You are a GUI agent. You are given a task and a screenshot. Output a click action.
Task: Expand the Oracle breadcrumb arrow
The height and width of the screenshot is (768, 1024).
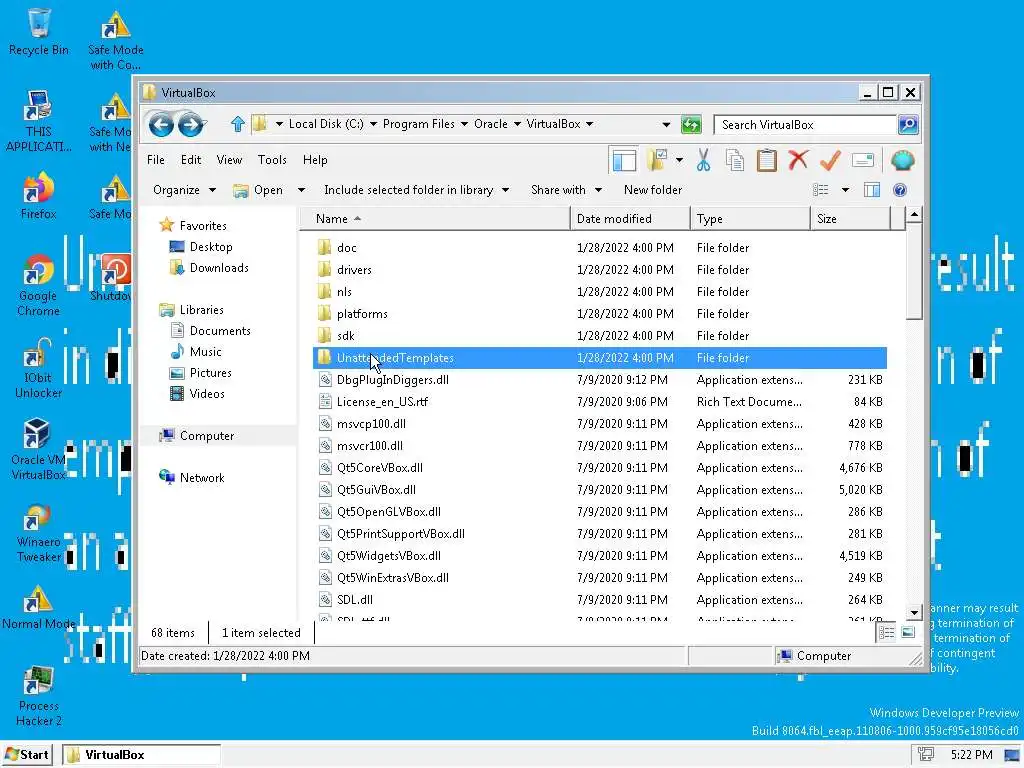(x=517, y=124)
